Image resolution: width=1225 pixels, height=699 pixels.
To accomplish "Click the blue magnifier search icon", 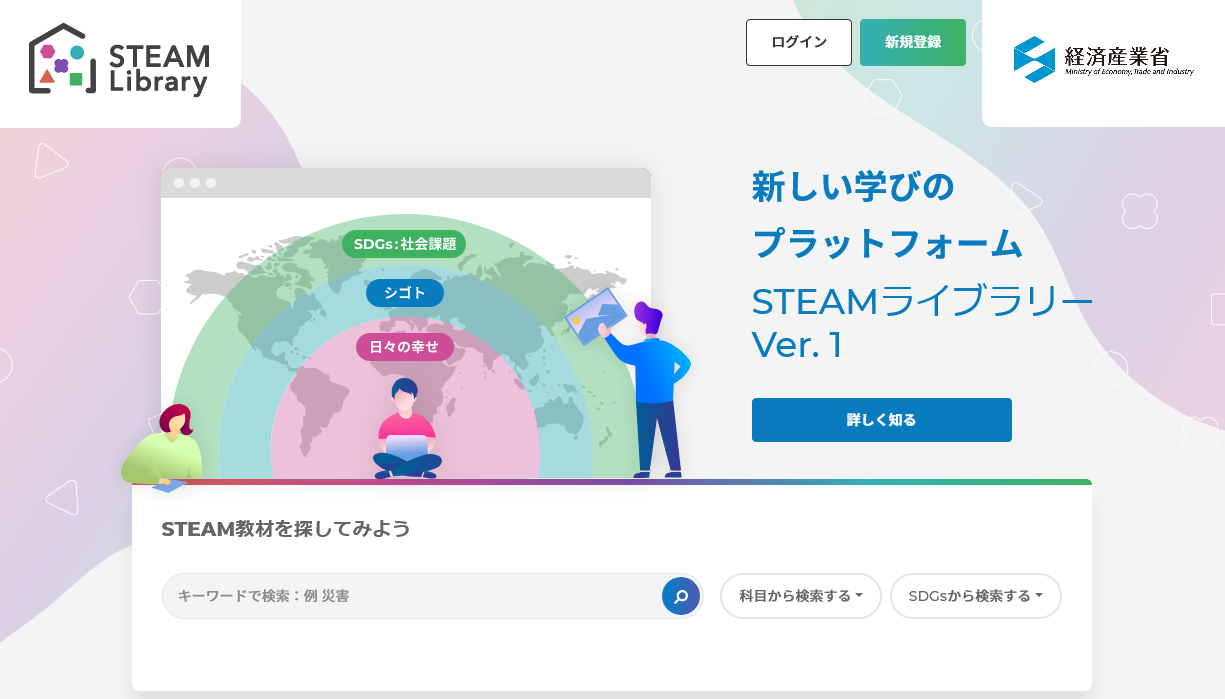I will tap(681, 596).
